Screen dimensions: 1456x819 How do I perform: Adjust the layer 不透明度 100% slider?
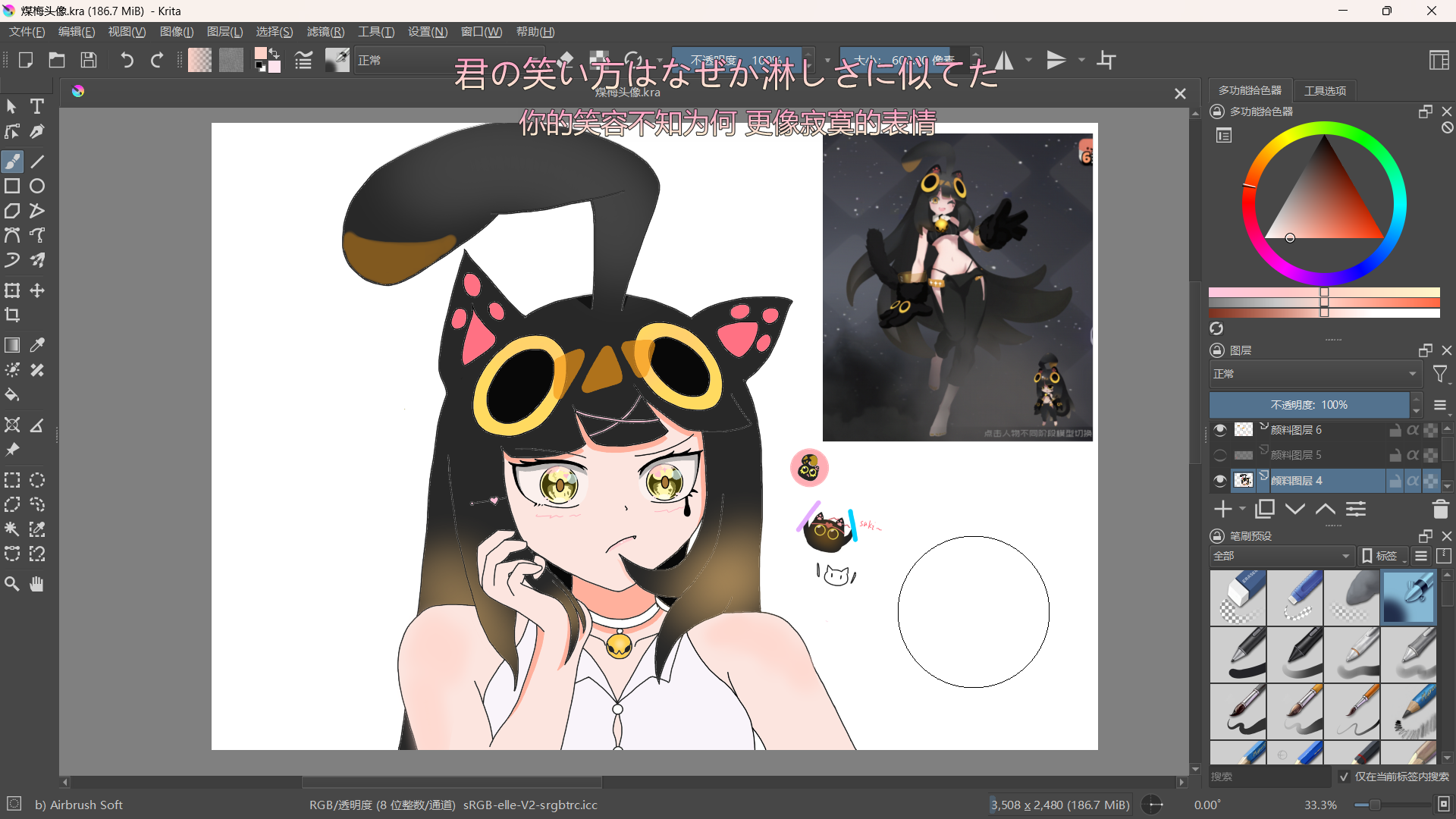(x=1309, y=405)
